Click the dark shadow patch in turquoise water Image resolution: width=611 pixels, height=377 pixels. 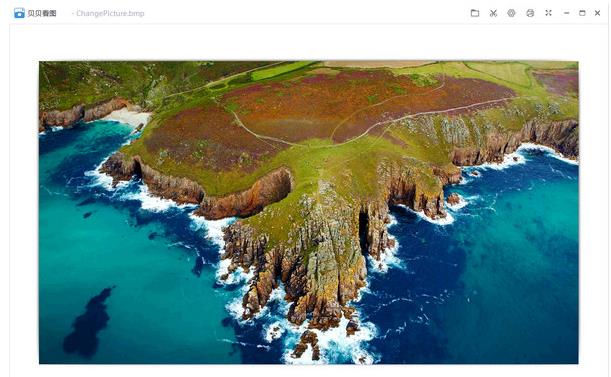click(89, 323)
